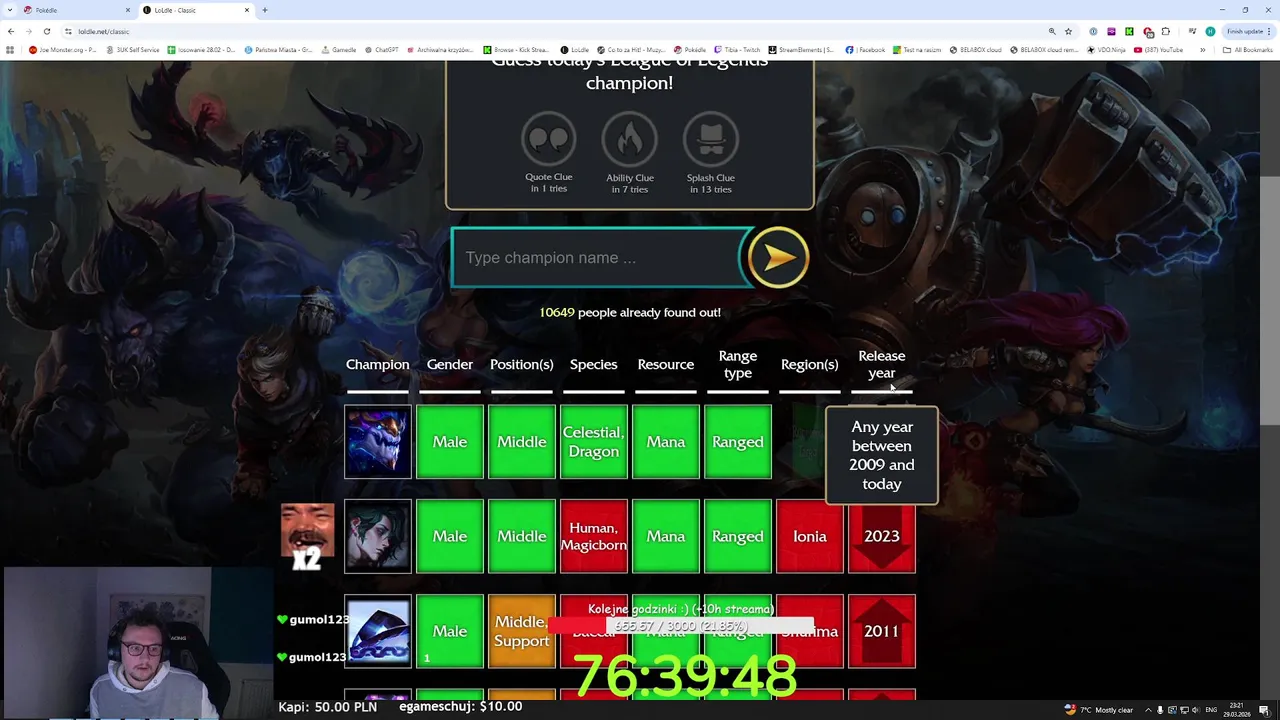Viewport: 1280px width, 720px height.
Task: Click the 'Human, Magicborn' species cell
Action: click(x=593, y=537)
